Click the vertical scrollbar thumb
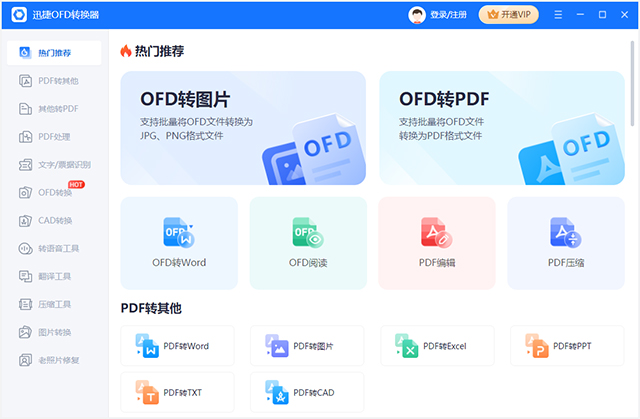Screen dimensions: 640x419 click(632, 84)
